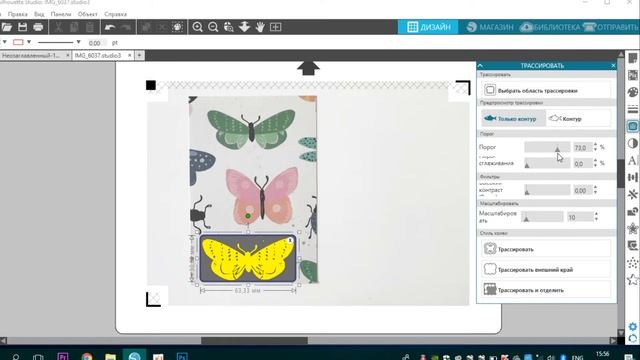Click Трассировать внешний край button

(x=546, y=269)
